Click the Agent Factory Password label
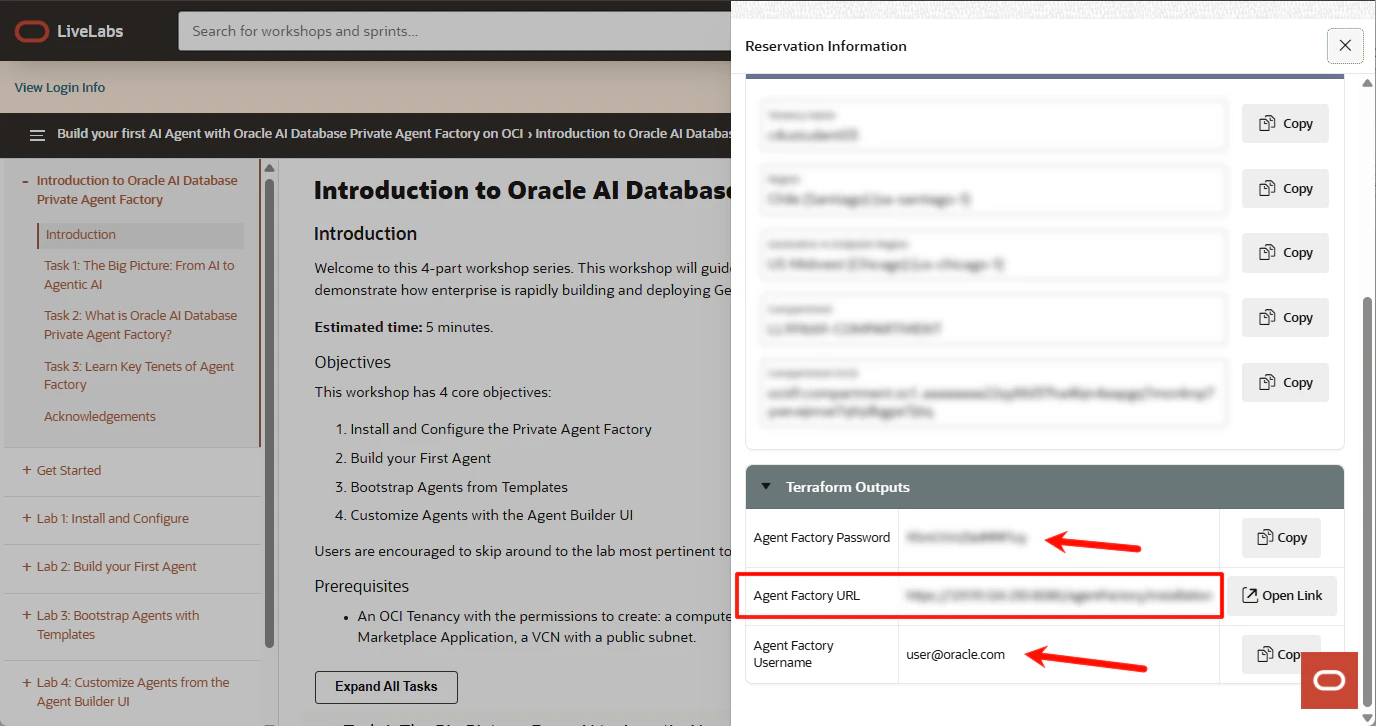1376x726 pixels. click(822, 537)
